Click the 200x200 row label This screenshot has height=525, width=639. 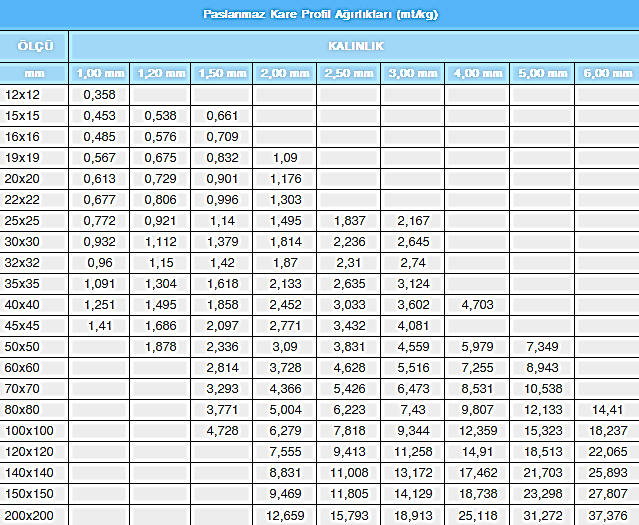pyautogui.click(x=28, y=515)
